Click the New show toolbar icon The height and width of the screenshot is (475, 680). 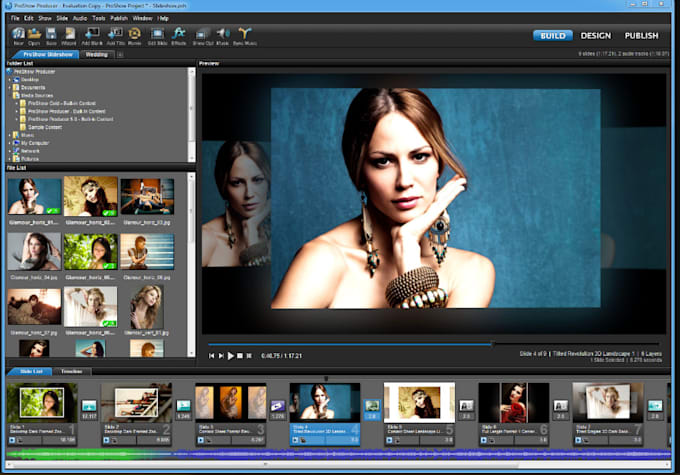pos(18,34)
